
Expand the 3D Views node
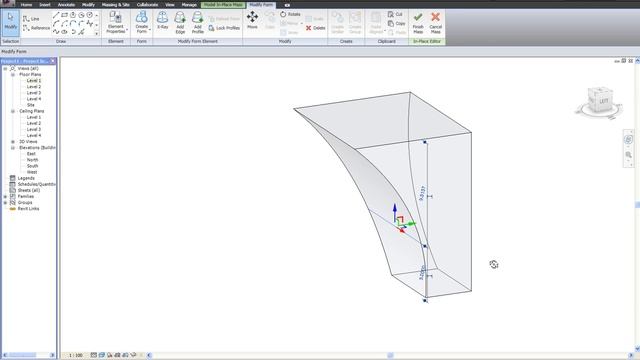[x=13, y=142]
